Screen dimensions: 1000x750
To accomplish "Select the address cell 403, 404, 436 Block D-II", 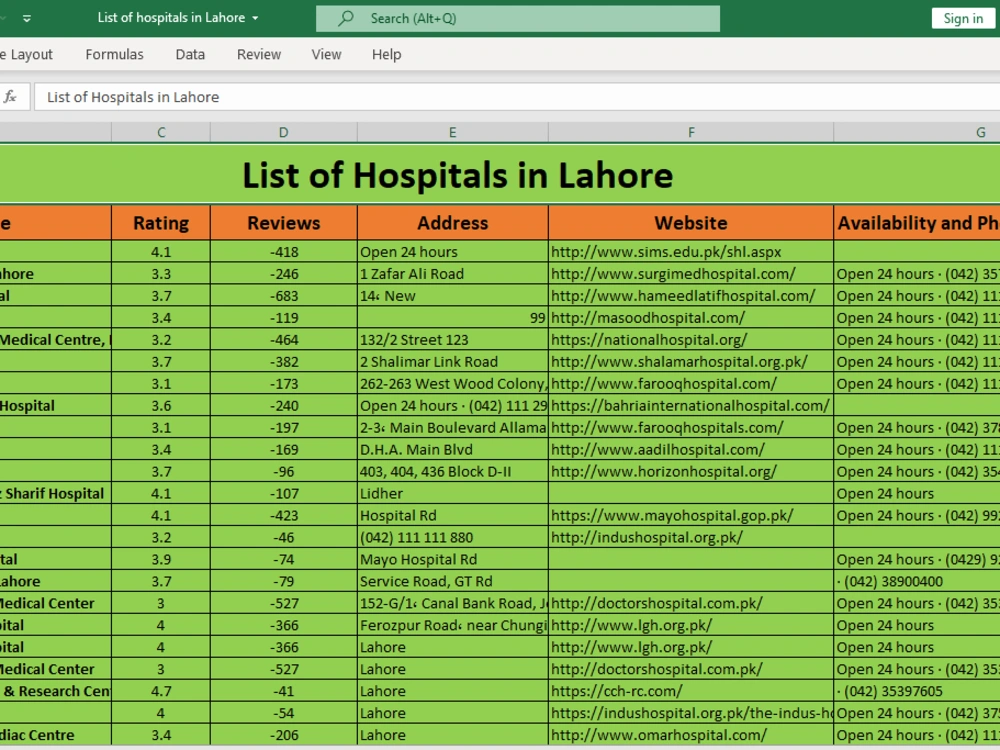I will coord(452,471).
